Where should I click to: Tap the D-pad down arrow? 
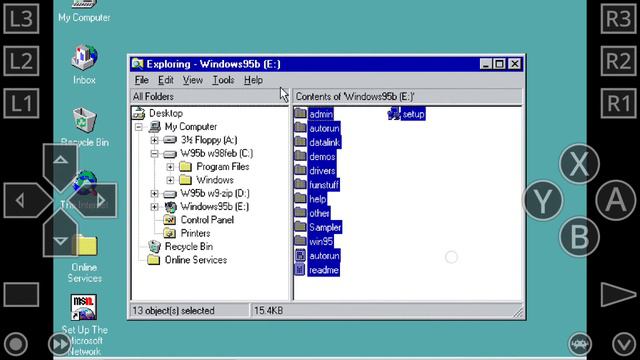60,233
